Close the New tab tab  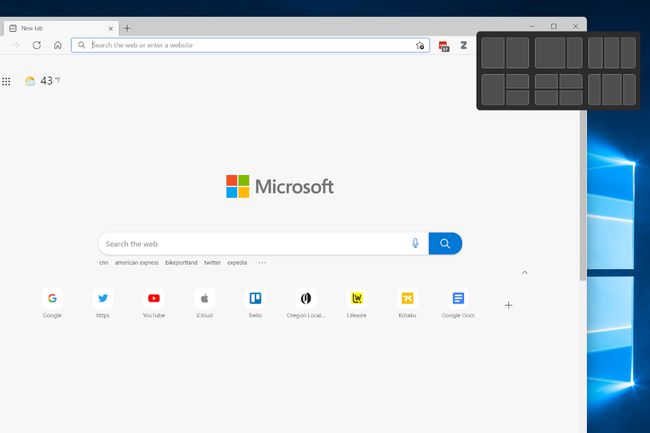click(111, 29)
